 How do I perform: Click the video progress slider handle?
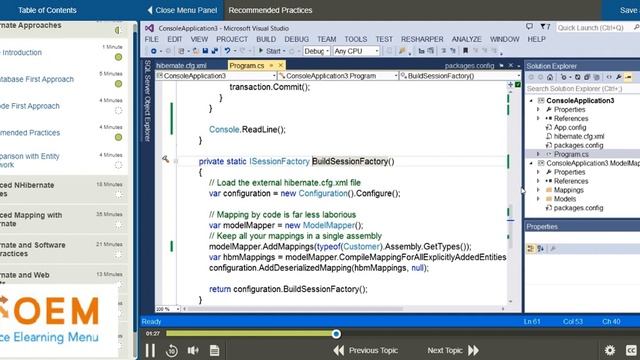pos(336,334)
